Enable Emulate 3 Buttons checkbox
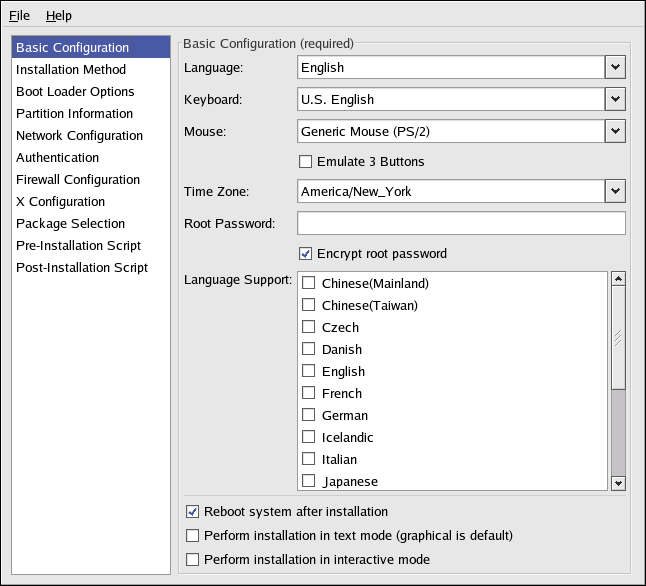Screen dimensions: 646x586 [306, 162]
